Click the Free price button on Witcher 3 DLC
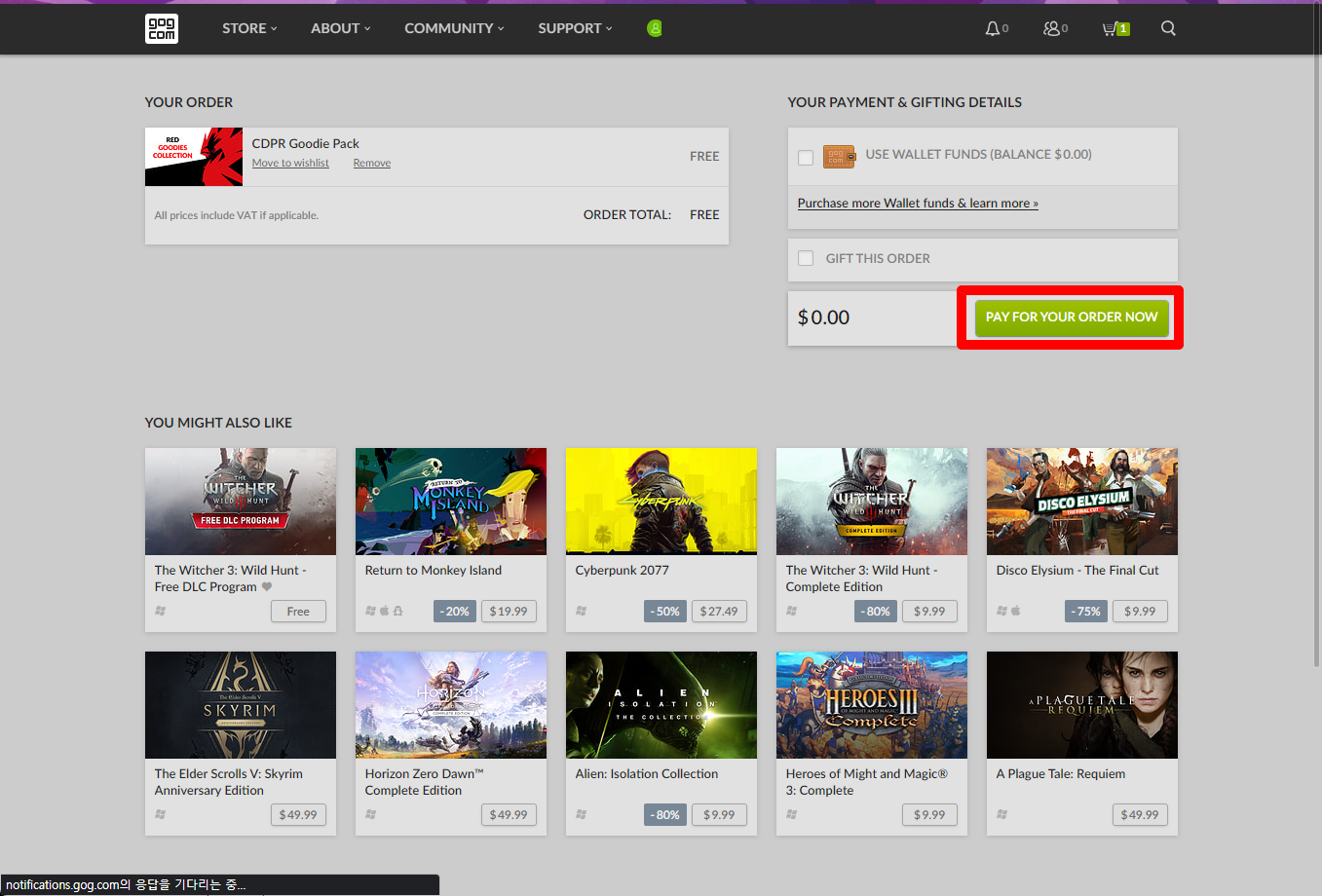Screen dimensions: 1322x896 coord(298,612)
